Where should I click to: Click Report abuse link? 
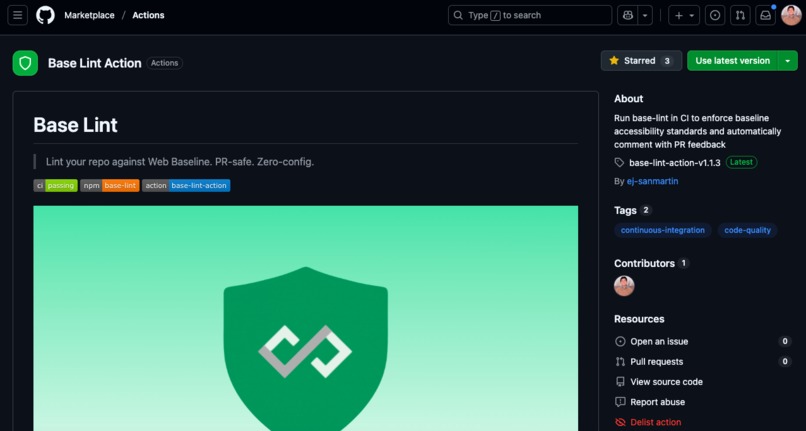[657, 402]
